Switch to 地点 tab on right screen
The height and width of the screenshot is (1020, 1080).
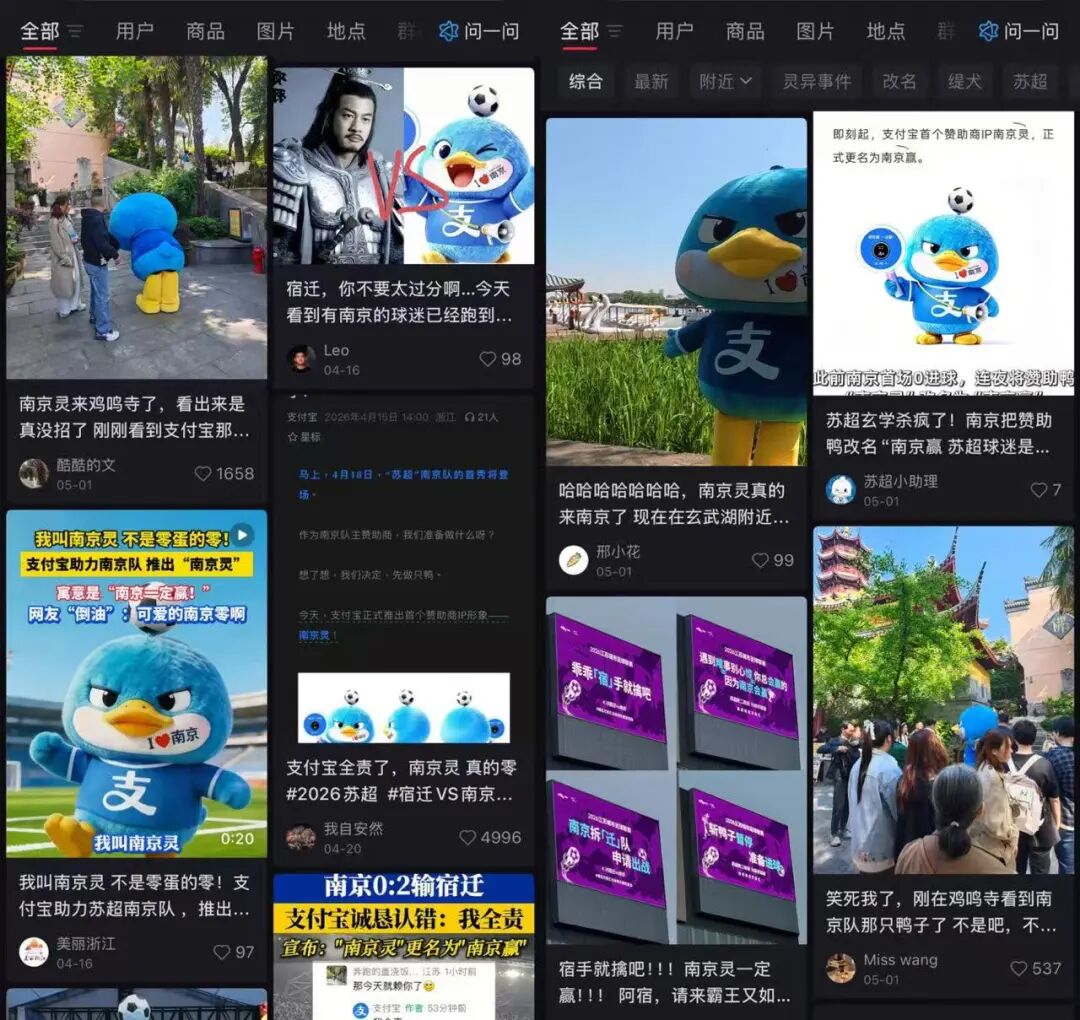point(886,31)
